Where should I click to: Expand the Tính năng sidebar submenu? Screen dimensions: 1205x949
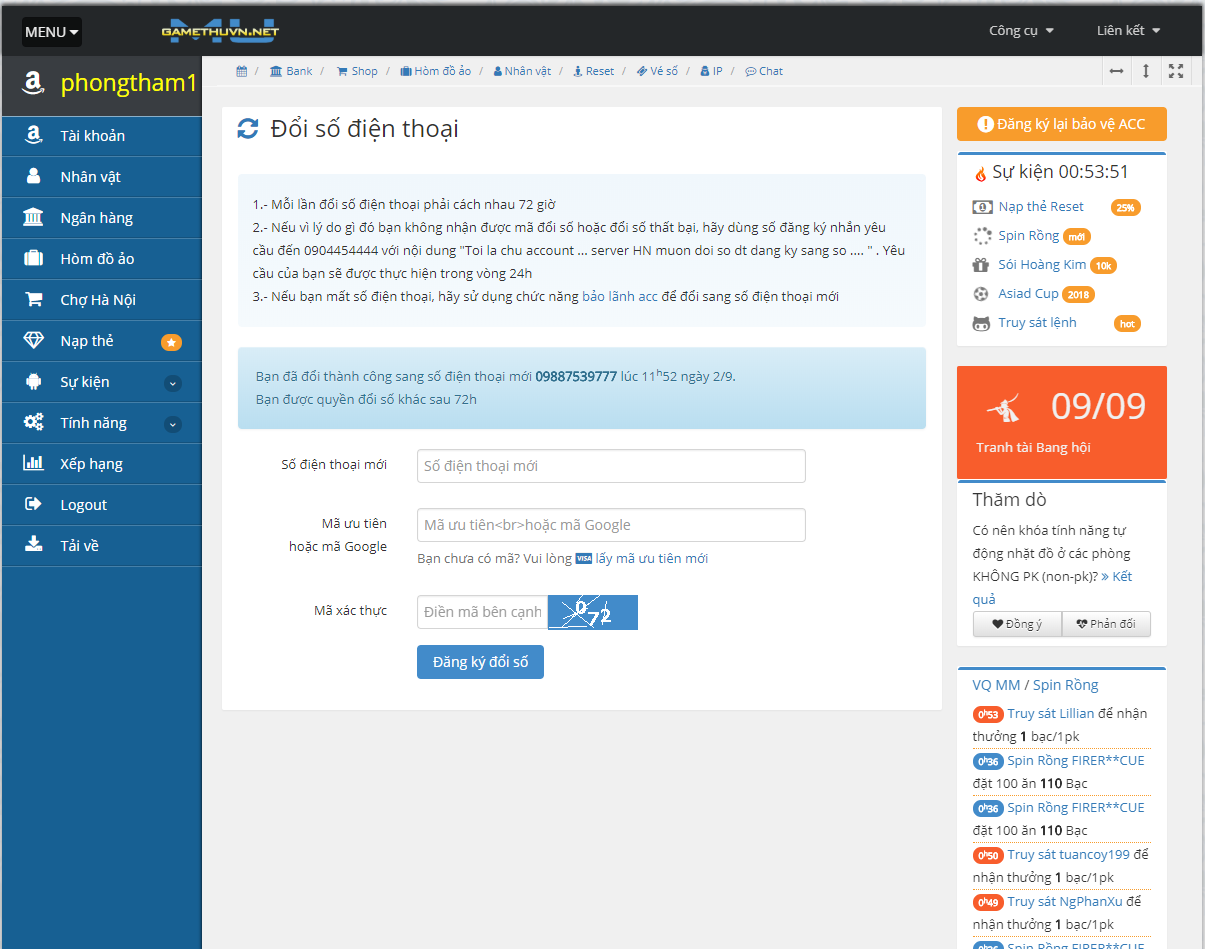pyautogui.click(x=173, y=424)
